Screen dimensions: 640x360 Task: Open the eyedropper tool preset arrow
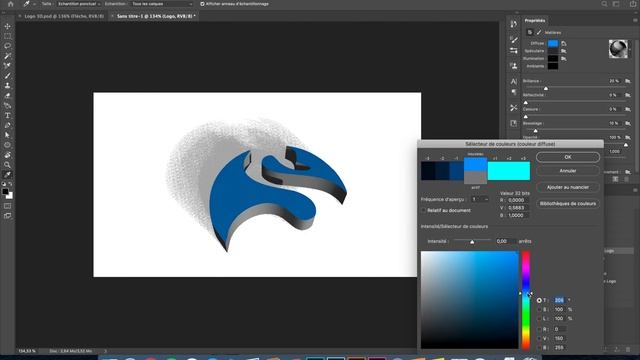pos(34,4)
